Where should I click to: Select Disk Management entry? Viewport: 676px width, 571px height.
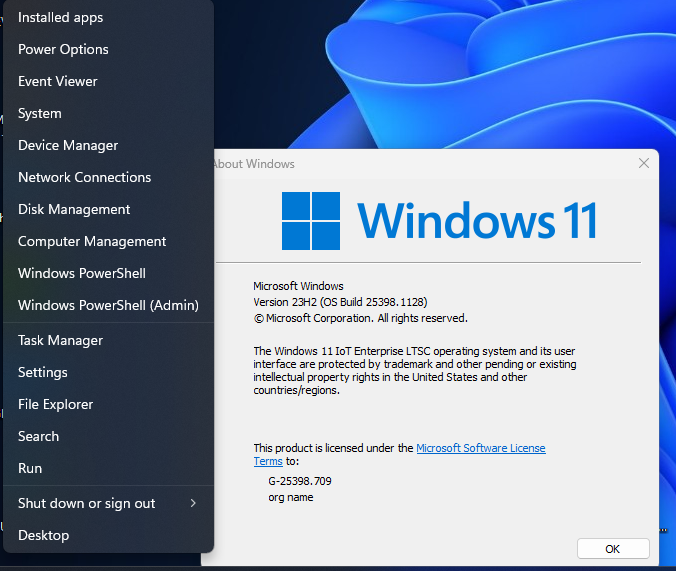click(108, 209)
